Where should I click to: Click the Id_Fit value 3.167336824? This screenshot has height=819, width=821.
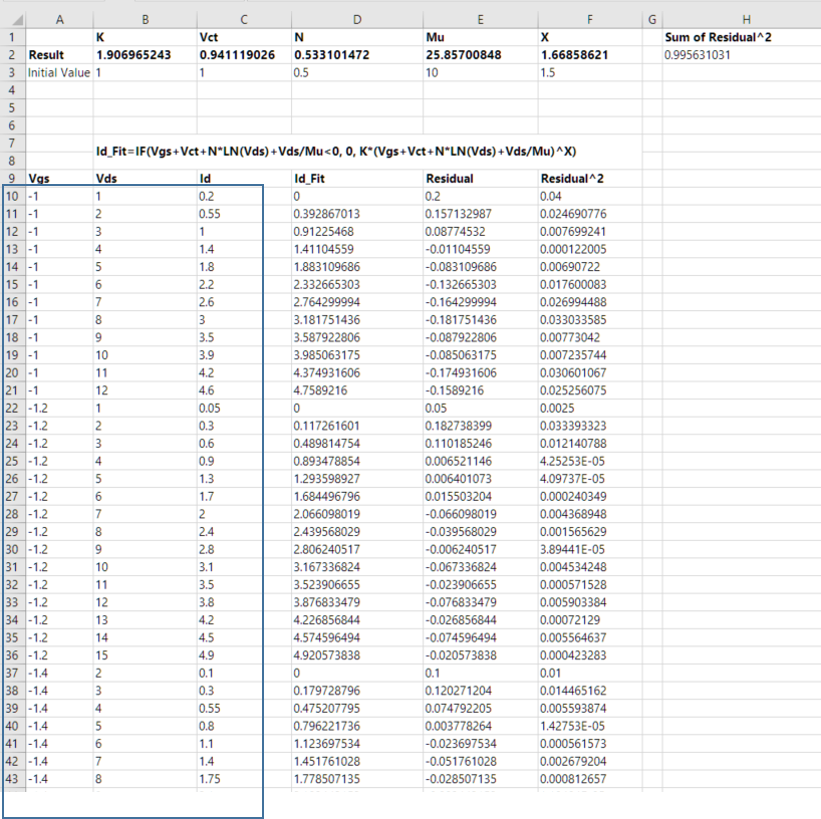click(x=357, y=567)
